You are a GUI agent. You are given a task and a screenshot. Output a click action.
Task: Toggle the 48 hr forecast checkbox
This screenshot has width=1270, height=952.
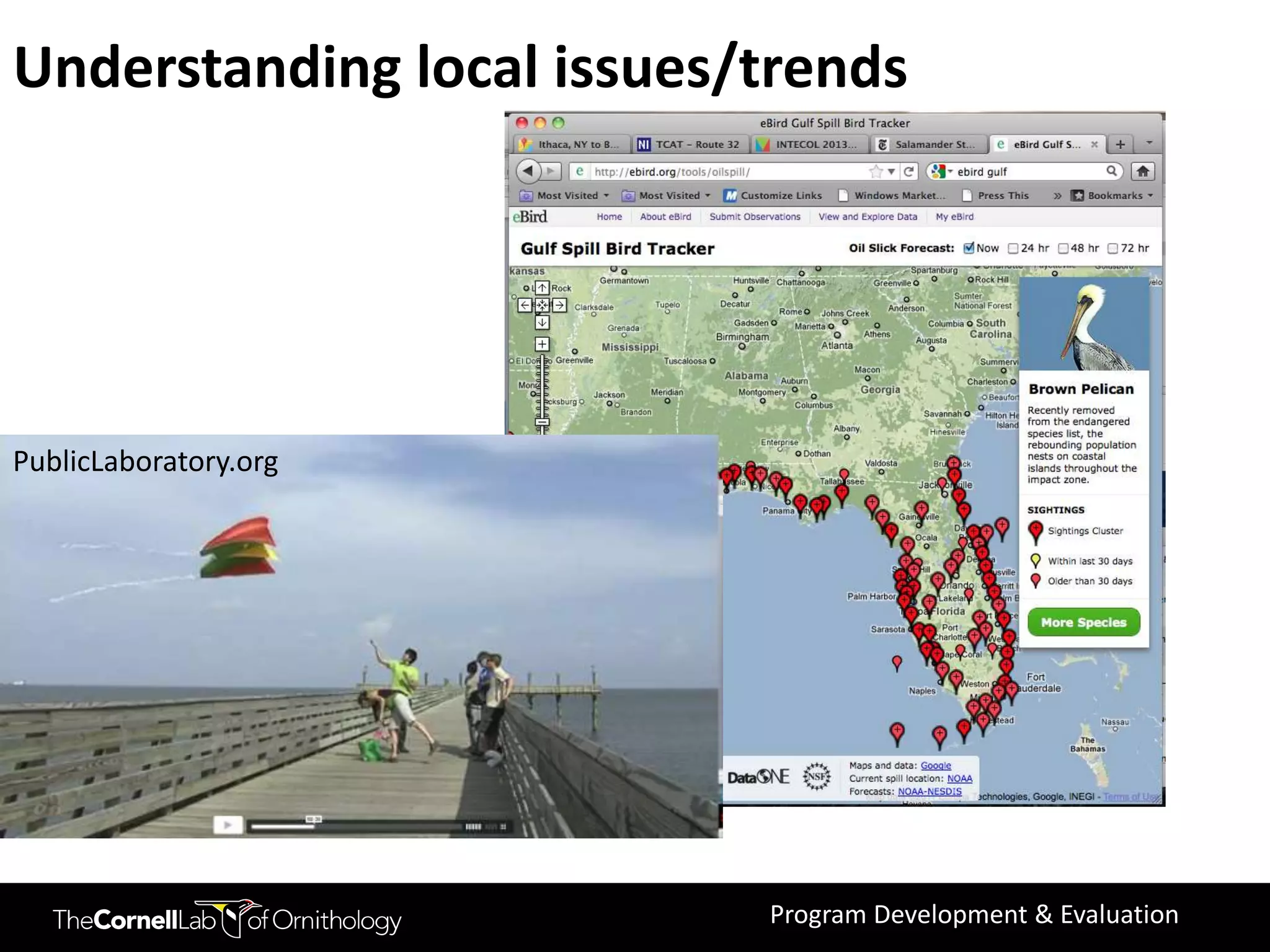tap(1063, 249)
